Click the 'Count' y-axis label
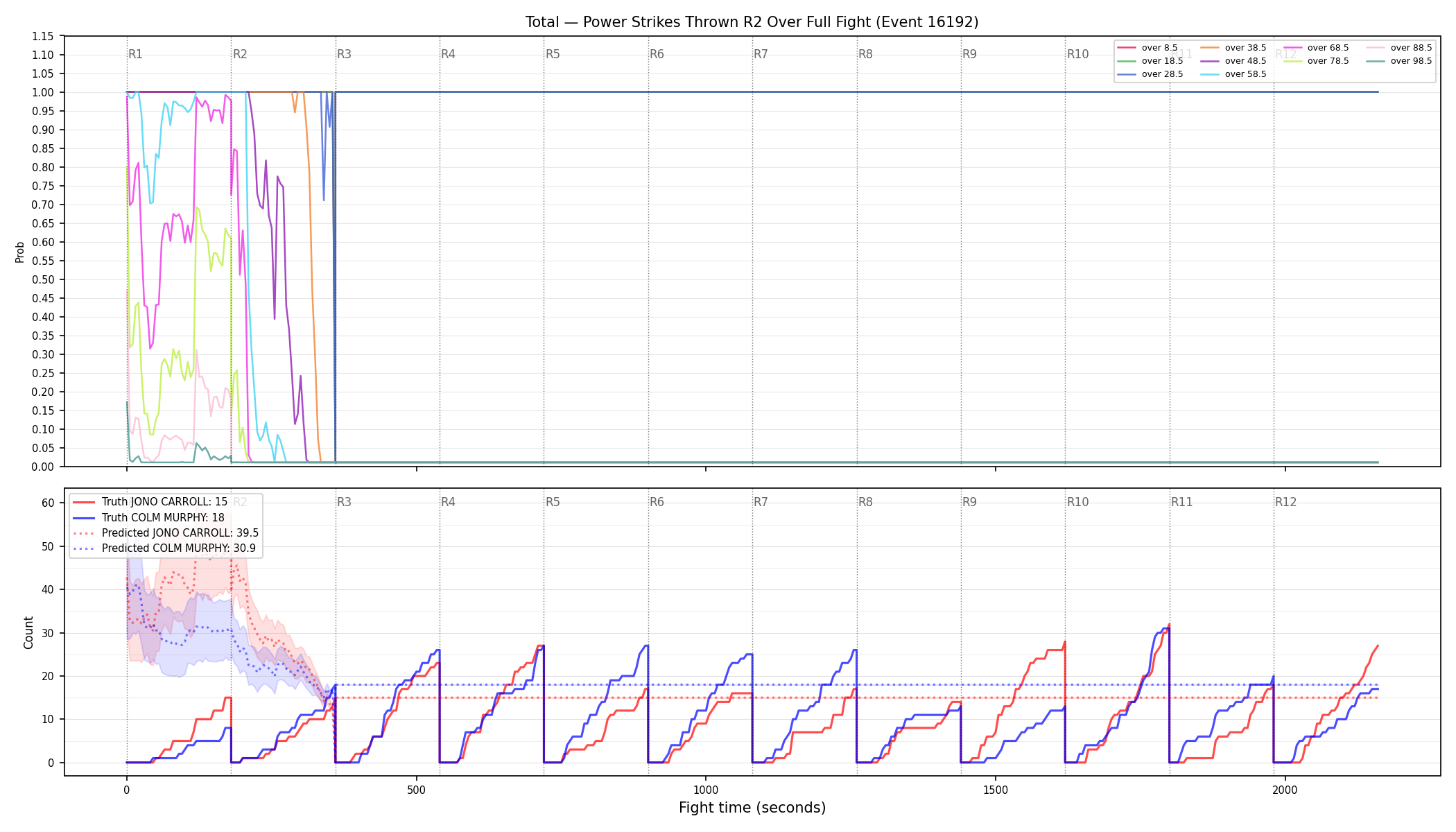Screen dimensions: 1456x832 pos(28,632)
